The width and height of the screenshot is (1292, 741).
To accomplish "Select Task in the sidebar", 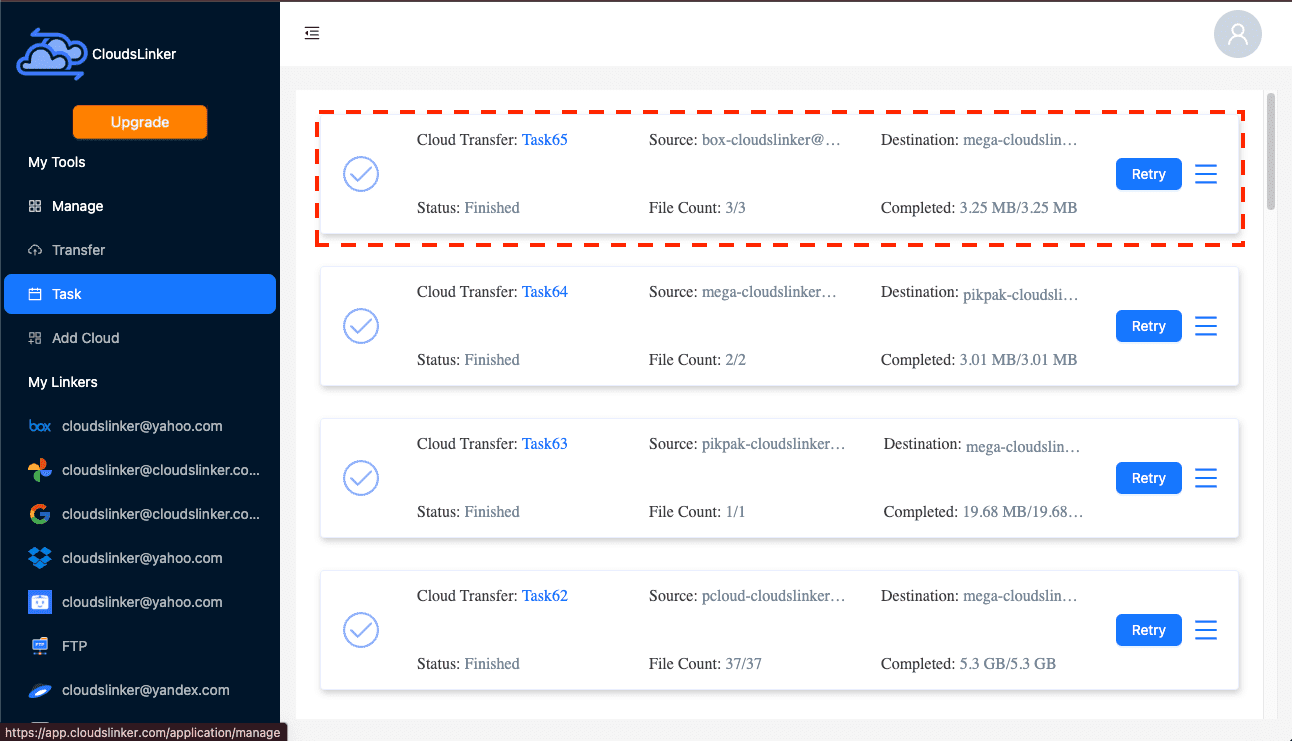I will (139, 294).
